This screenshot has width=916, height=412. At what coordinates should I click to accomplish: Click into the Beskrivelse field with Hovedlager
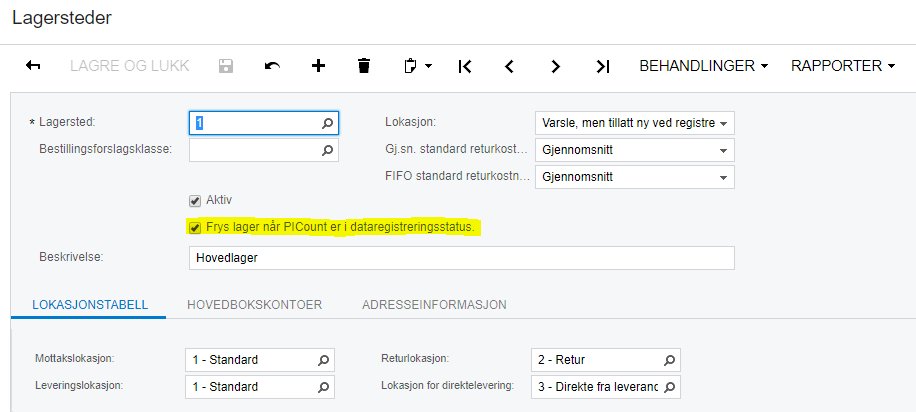click(462, 258)
